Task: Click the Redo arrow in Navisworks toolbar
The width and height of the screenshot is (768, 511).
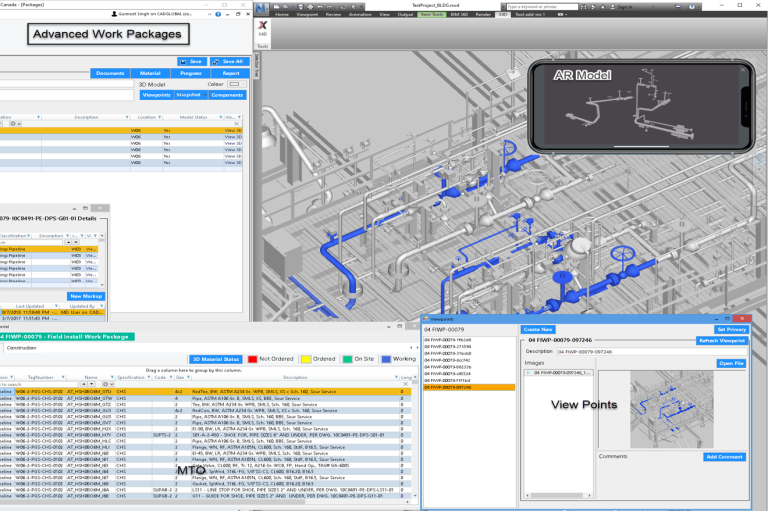Action: (330, 7)
